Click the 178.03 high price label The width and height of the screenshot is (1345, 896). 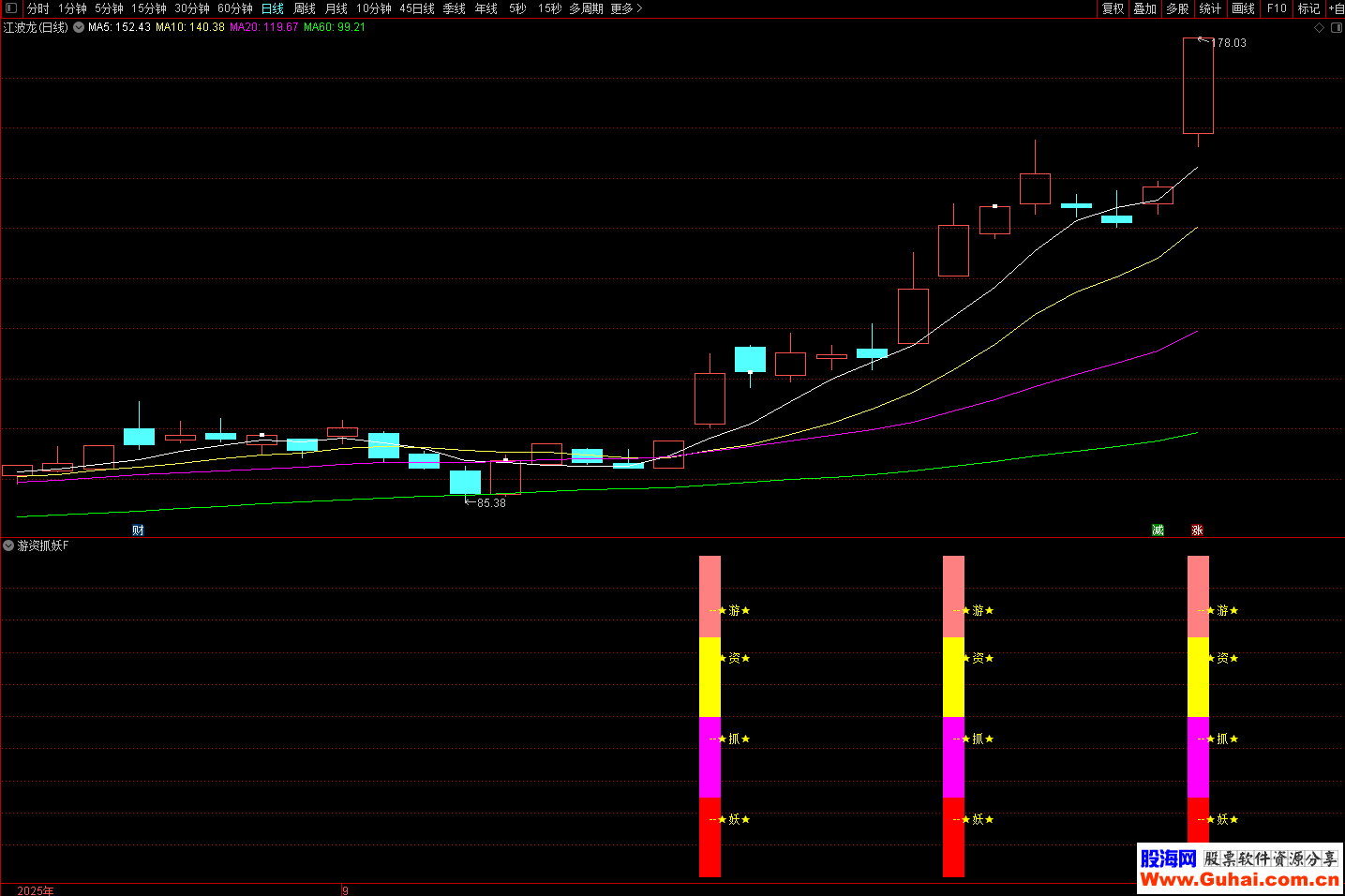click(x=1228, y=43)
